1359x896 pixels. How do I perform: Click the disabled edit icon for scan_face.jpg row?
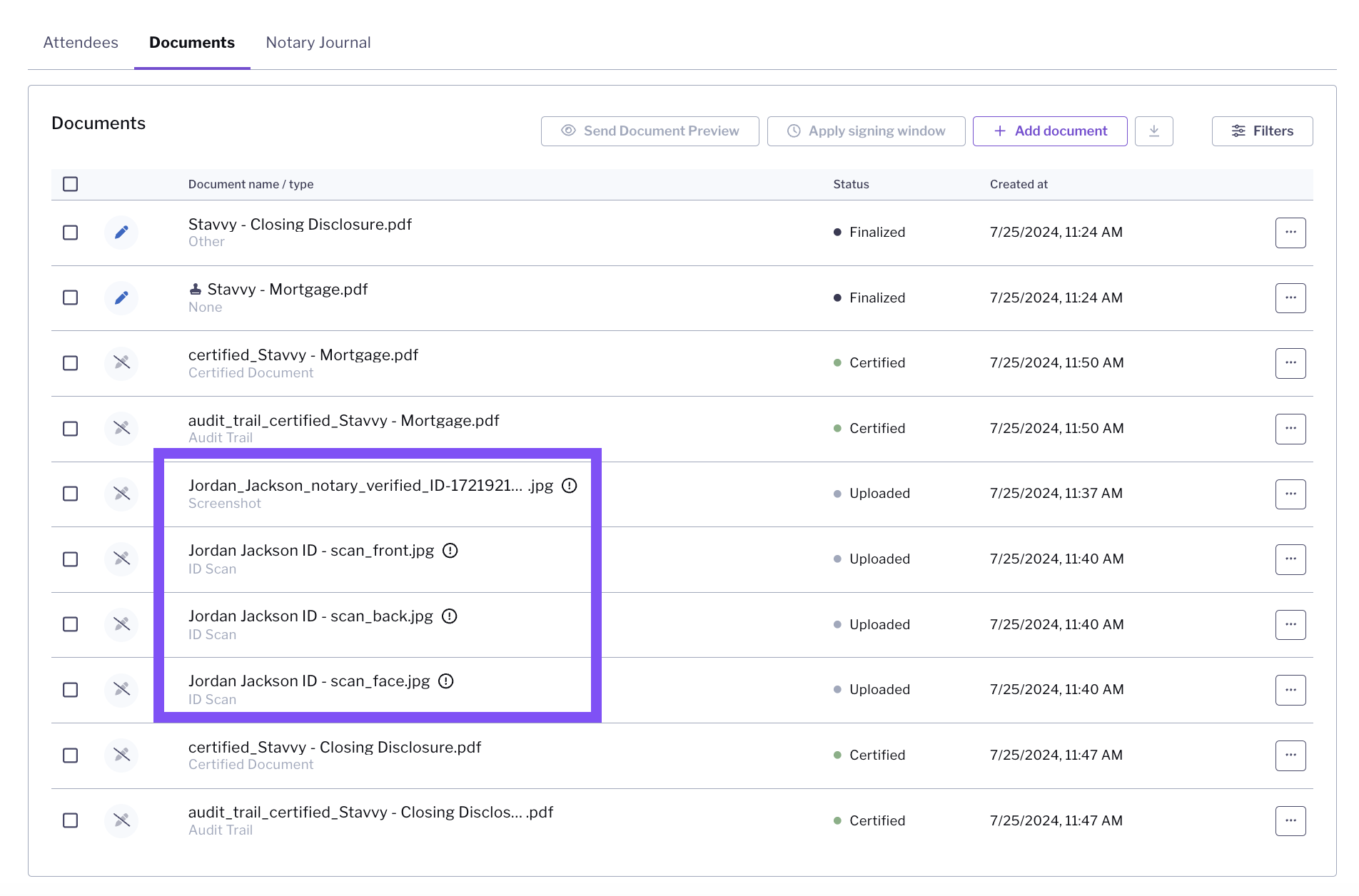pos(121,690)
